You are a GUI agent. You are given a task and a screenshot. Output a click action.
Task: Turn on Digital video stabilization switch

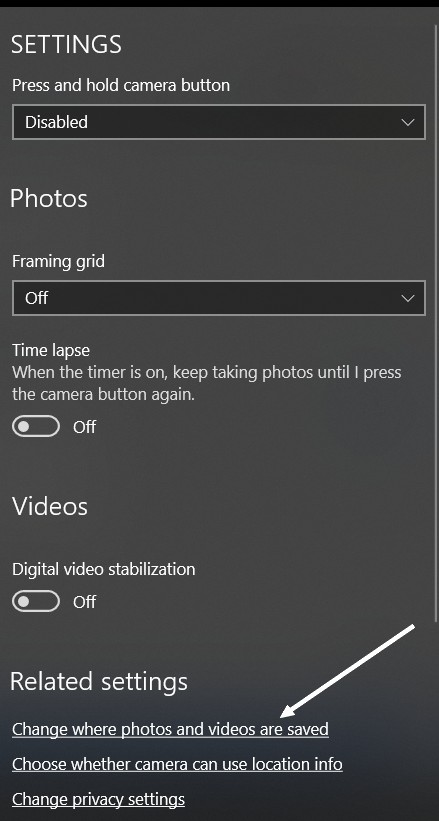pyautogui.click(x=36, y=601)
